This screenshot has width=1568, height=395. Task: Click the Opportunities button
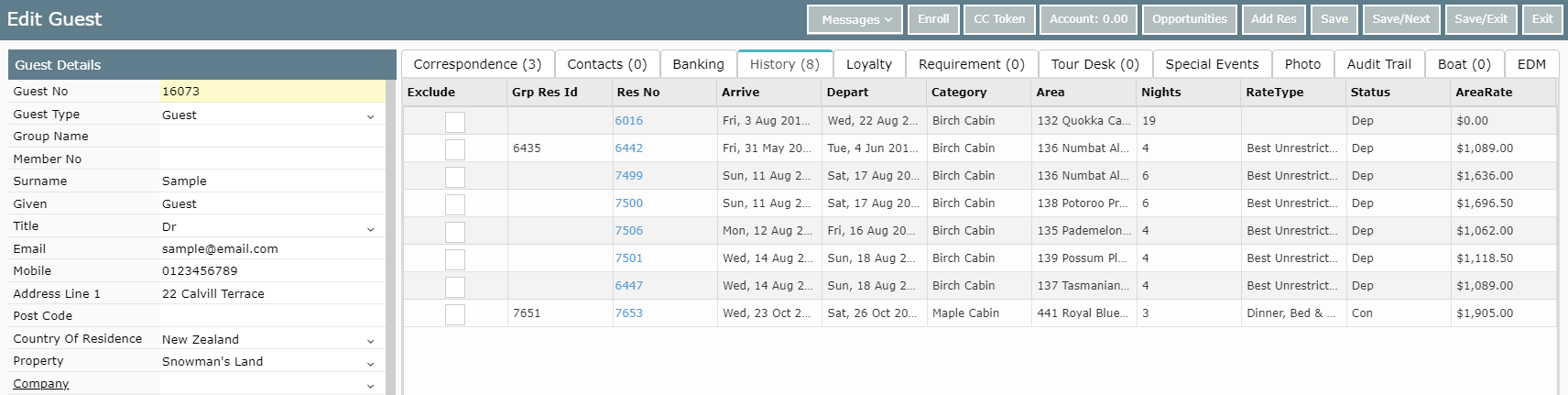tap(1190, 19)
